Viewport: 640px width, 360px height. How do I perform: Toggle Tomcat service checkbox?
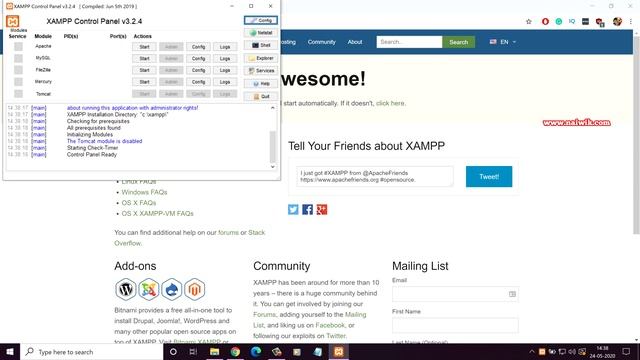tap(18, 94)
